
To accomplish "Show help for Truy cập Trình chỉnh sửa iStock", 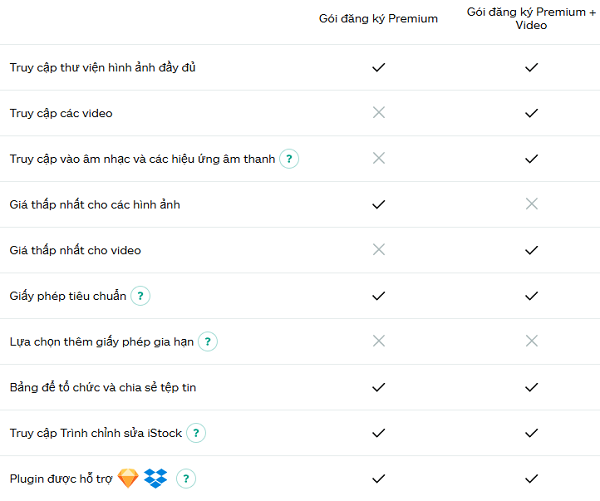I will point(196,433).
